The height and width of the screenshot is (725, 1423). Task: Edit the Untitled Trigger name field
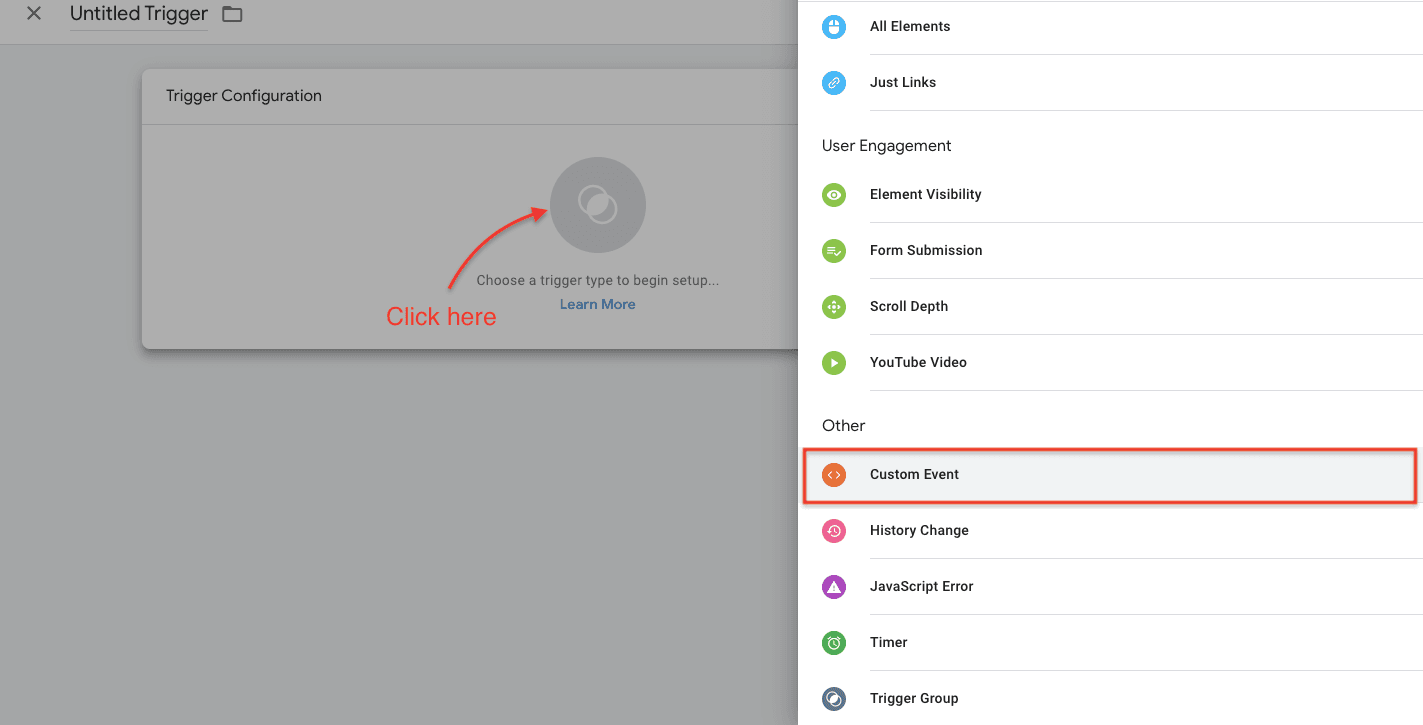139,14
